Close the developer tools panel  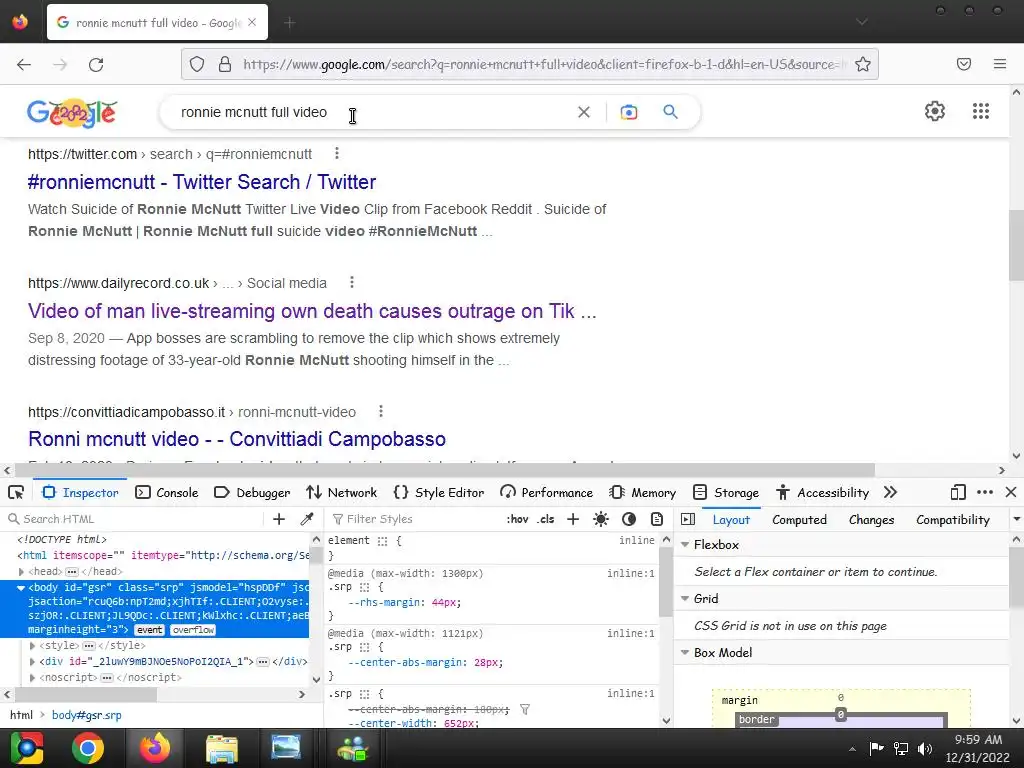point(1011,492)
